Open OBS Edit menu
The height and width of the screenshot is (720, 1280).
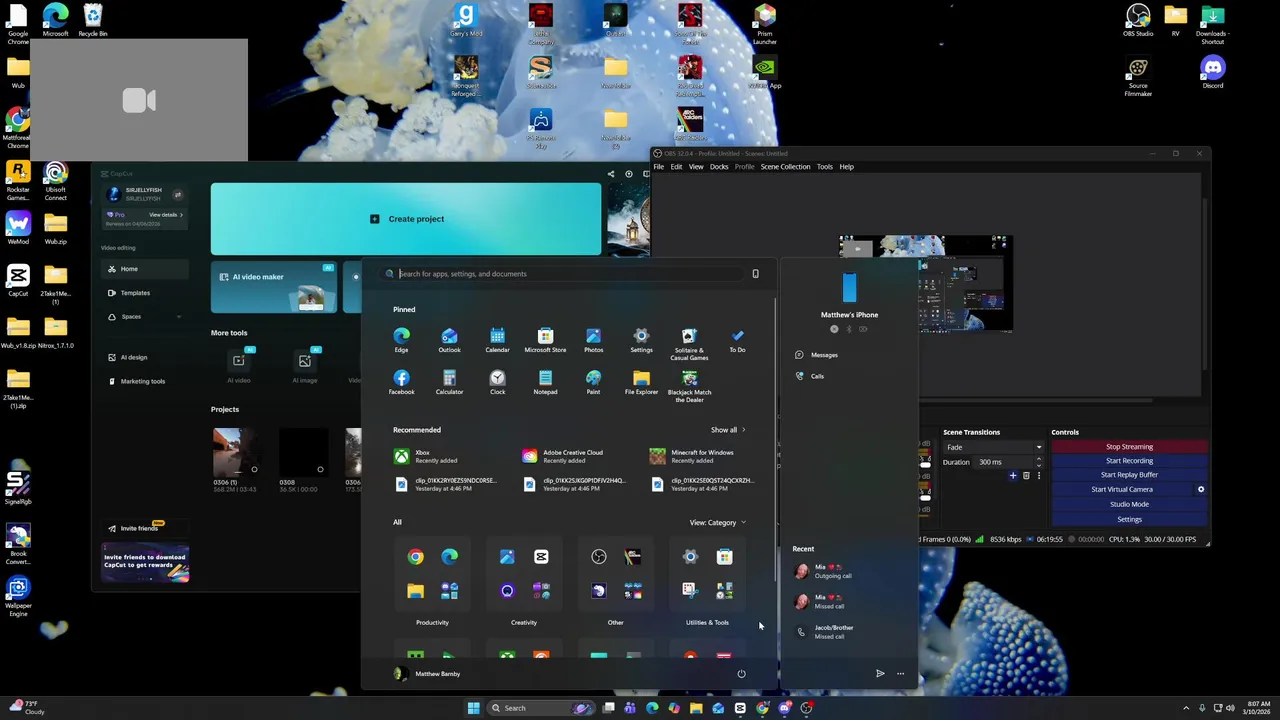[676, 167]
